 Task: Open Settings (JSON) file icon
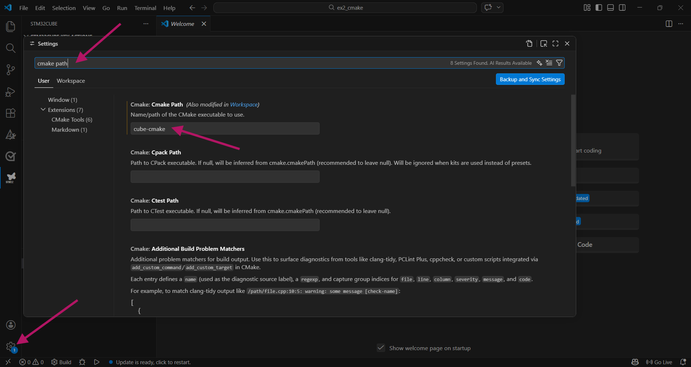529,44
